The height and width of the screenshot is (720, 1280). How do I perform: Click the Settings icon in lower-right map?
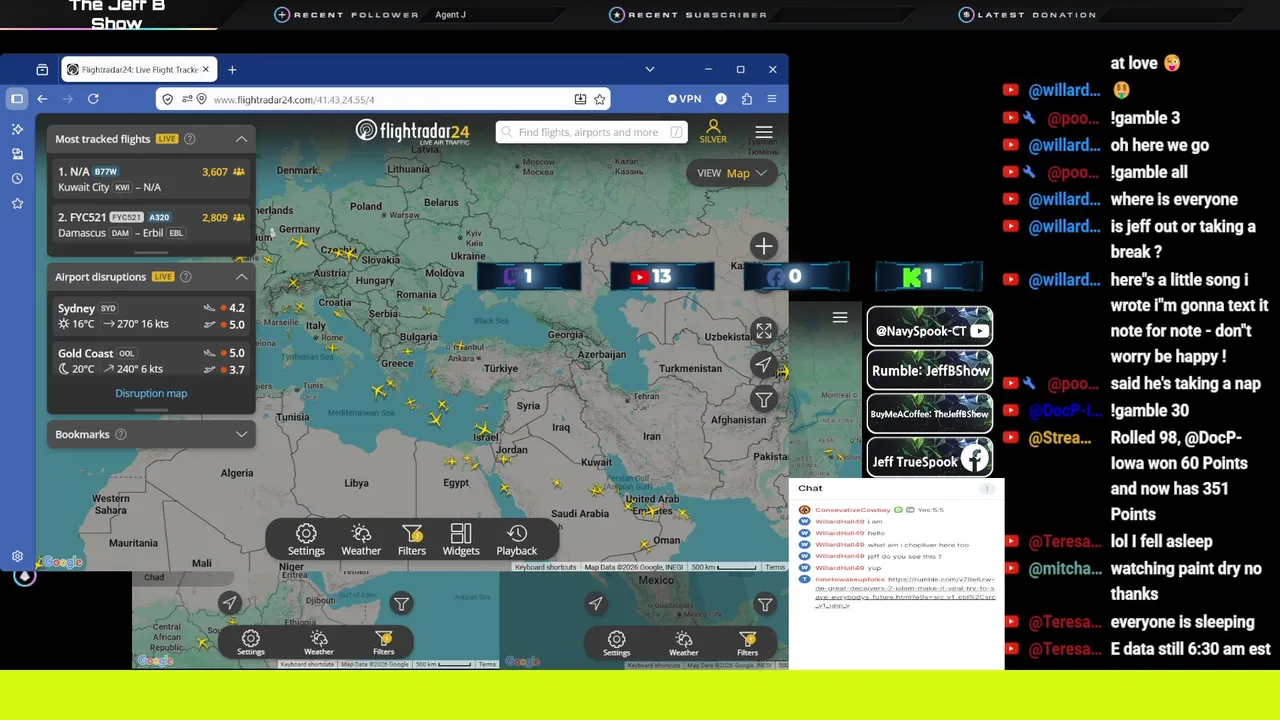[617, 643]
